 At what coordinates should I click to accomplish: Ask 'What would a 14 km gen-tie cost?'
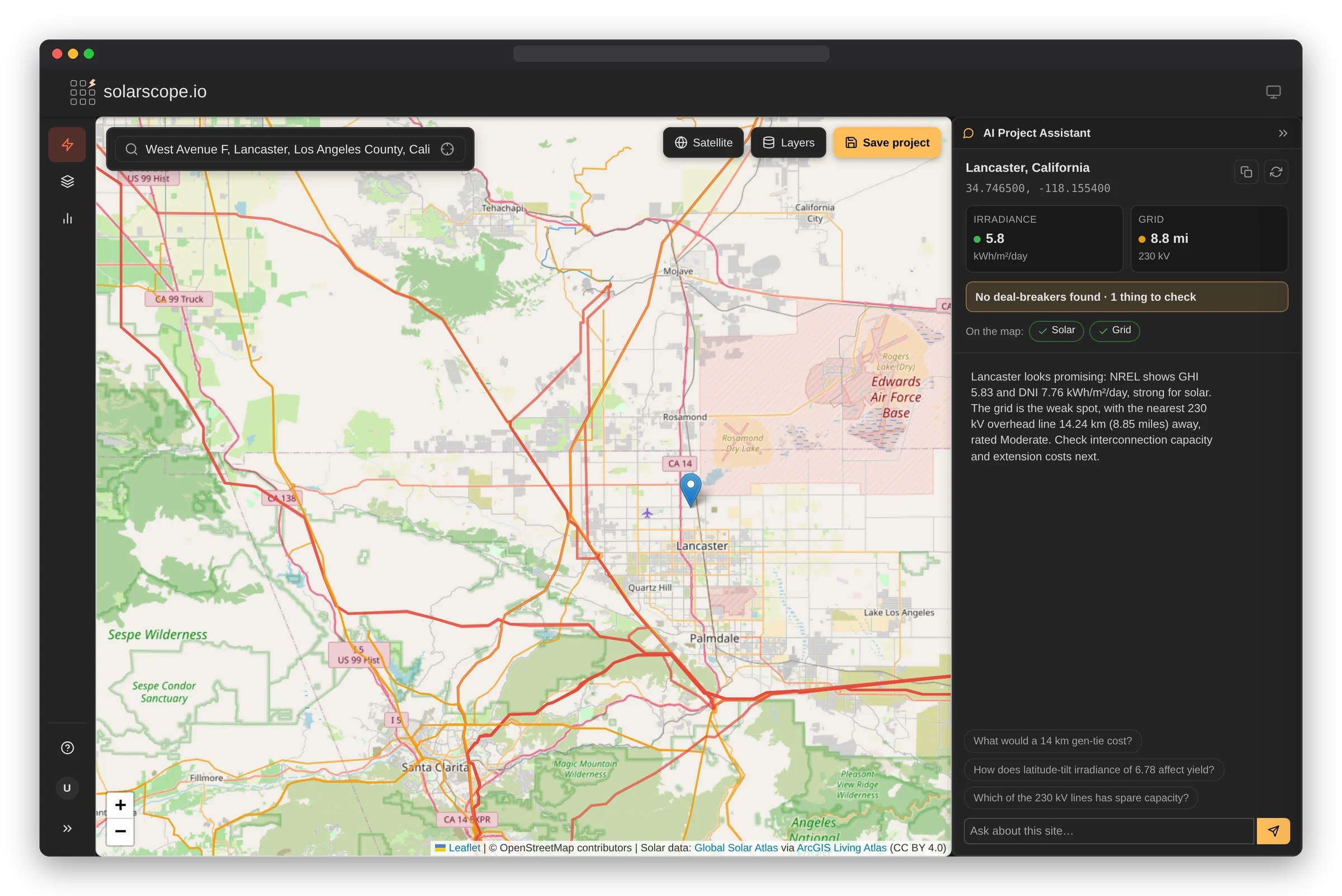tap(1052, 741)
